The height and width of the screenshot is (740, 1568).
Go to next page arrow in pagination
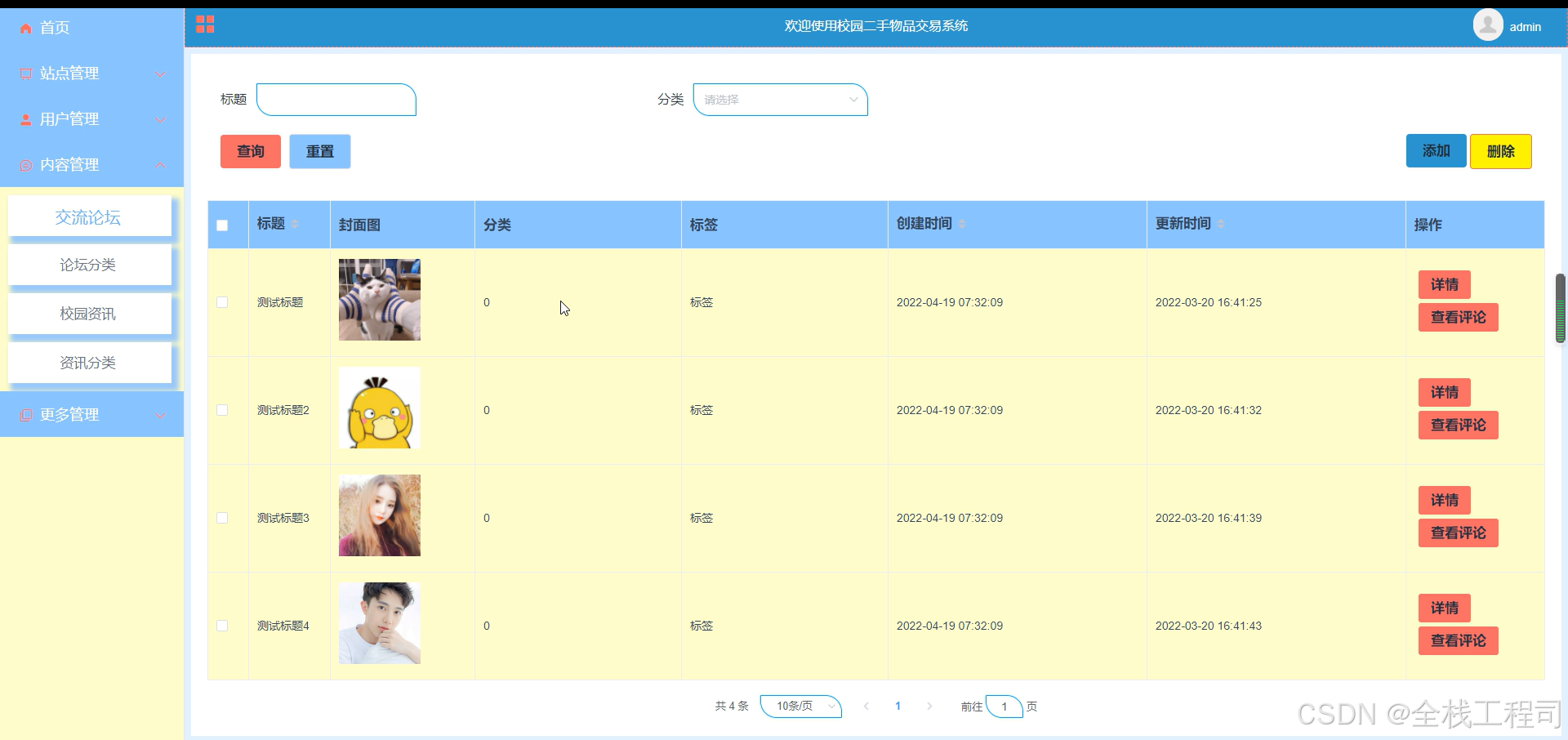(929, 707)
